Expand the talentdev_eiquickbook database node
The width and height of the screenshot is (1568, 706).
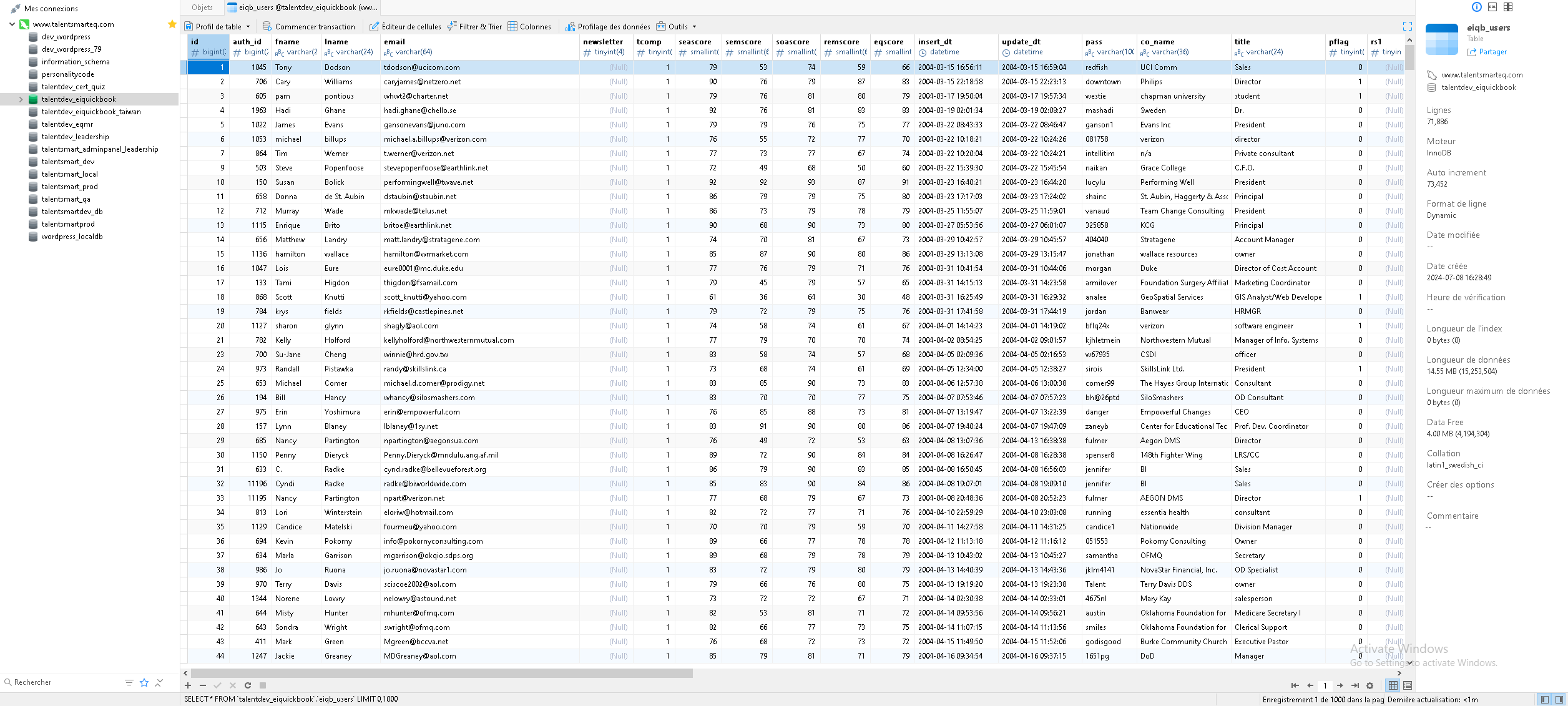click(21, 99)
